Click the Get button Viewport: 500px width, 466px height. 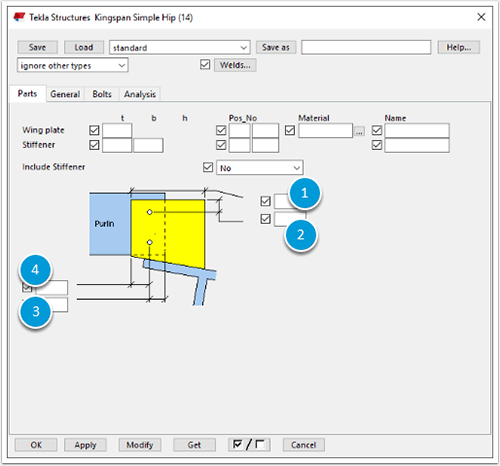click(x=194, y=445)
